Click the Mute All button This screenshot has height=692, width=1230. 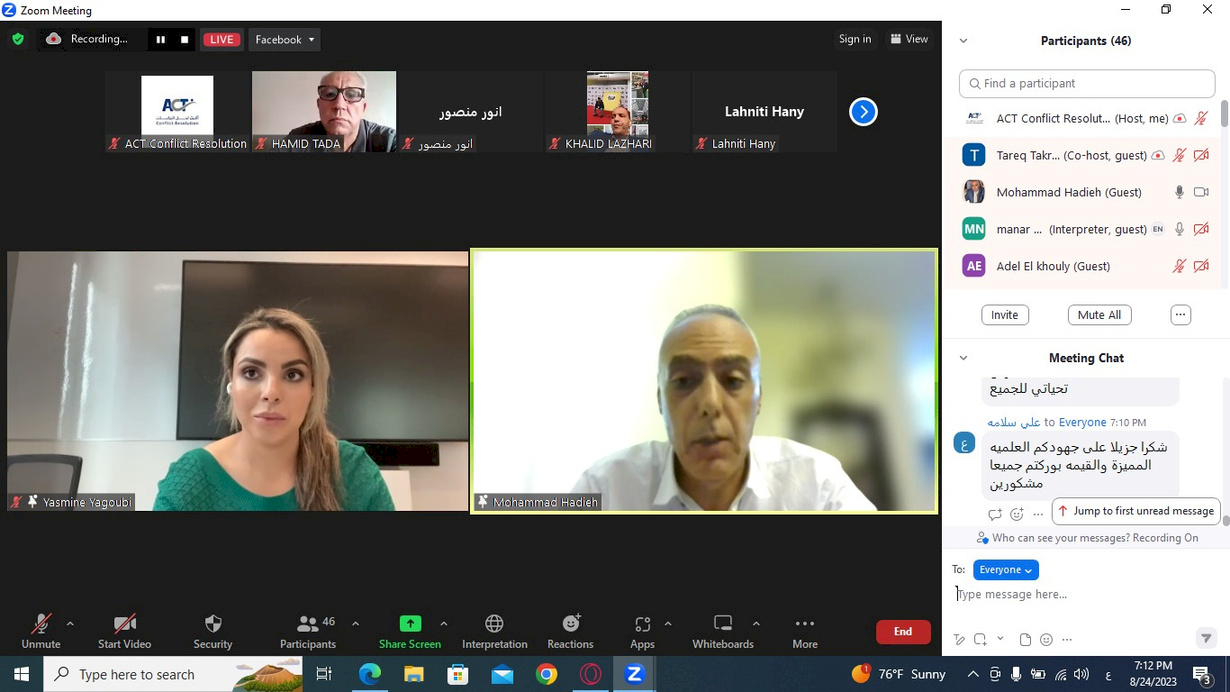[1099, 315]
